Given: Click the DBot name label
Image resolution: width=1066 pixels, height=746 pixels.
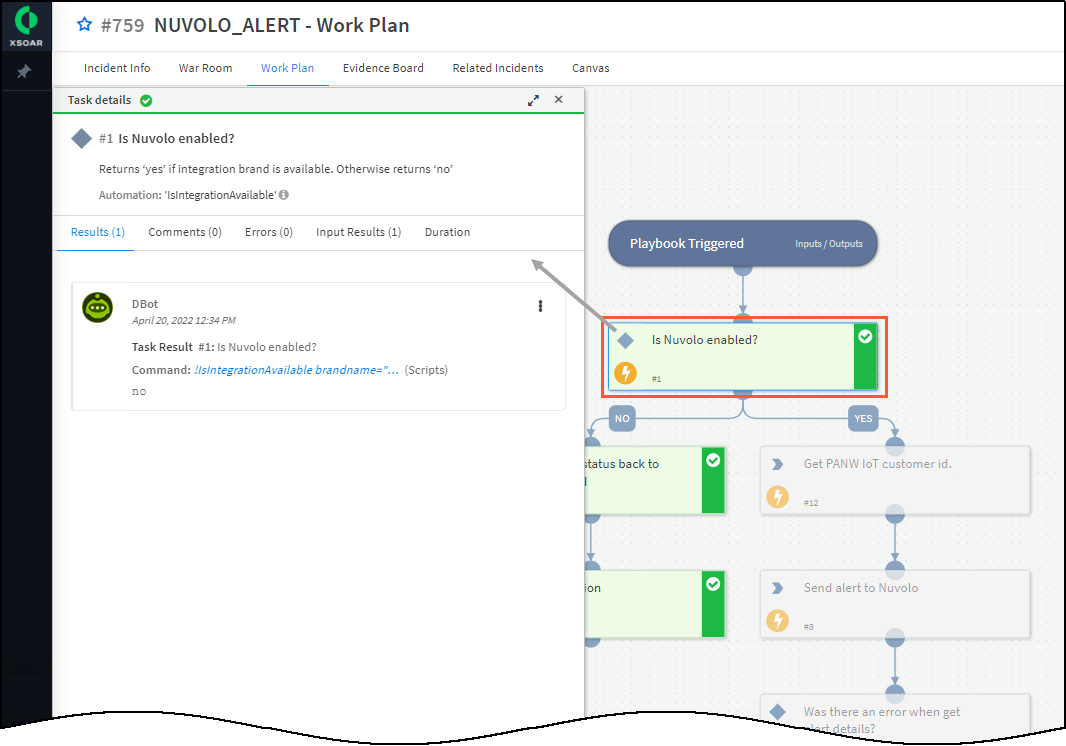Looking at the screenshot, I should pos(145,304).
